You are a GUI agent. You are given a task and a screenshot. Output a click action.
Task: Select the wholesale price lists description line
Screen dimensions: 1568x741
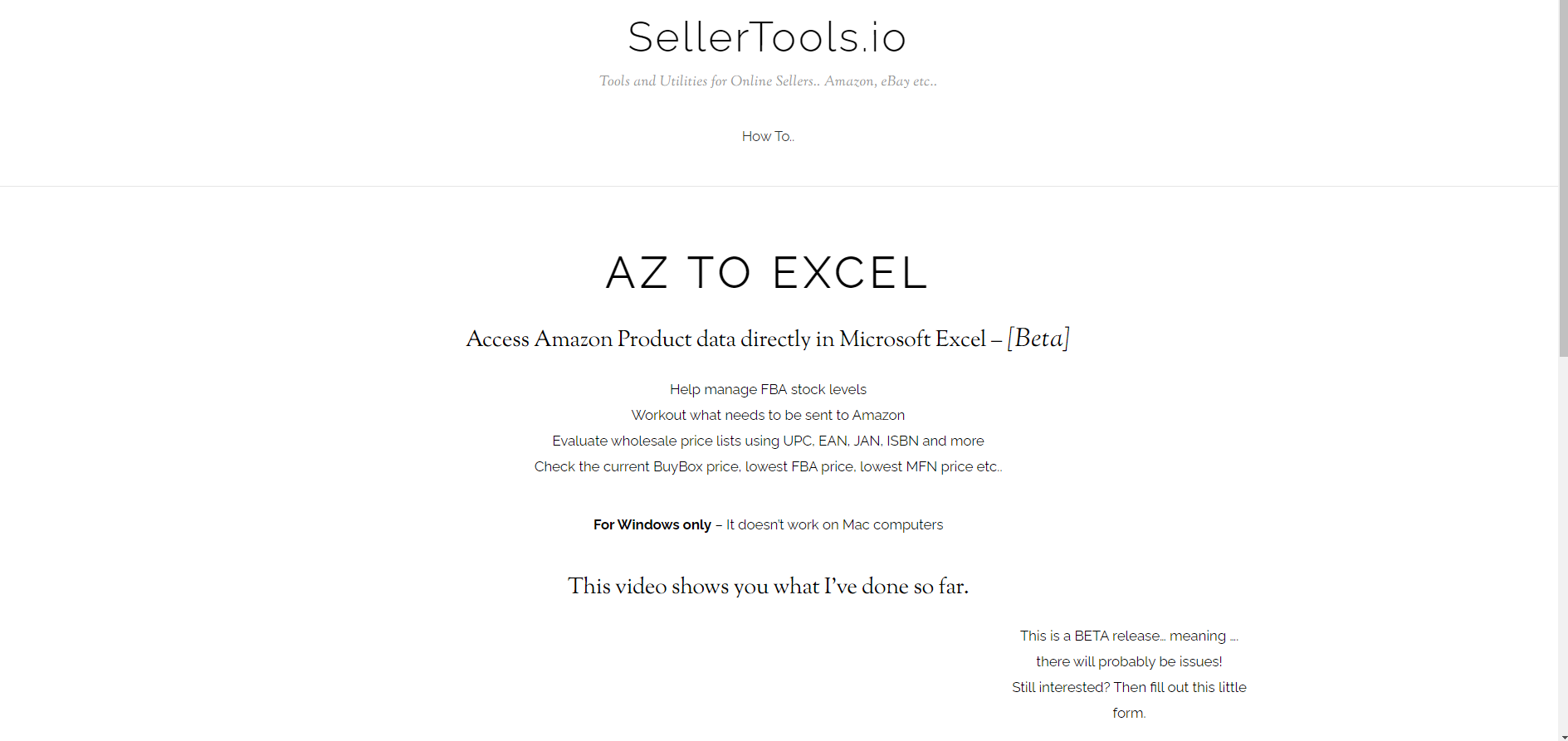tap(768, 441)
